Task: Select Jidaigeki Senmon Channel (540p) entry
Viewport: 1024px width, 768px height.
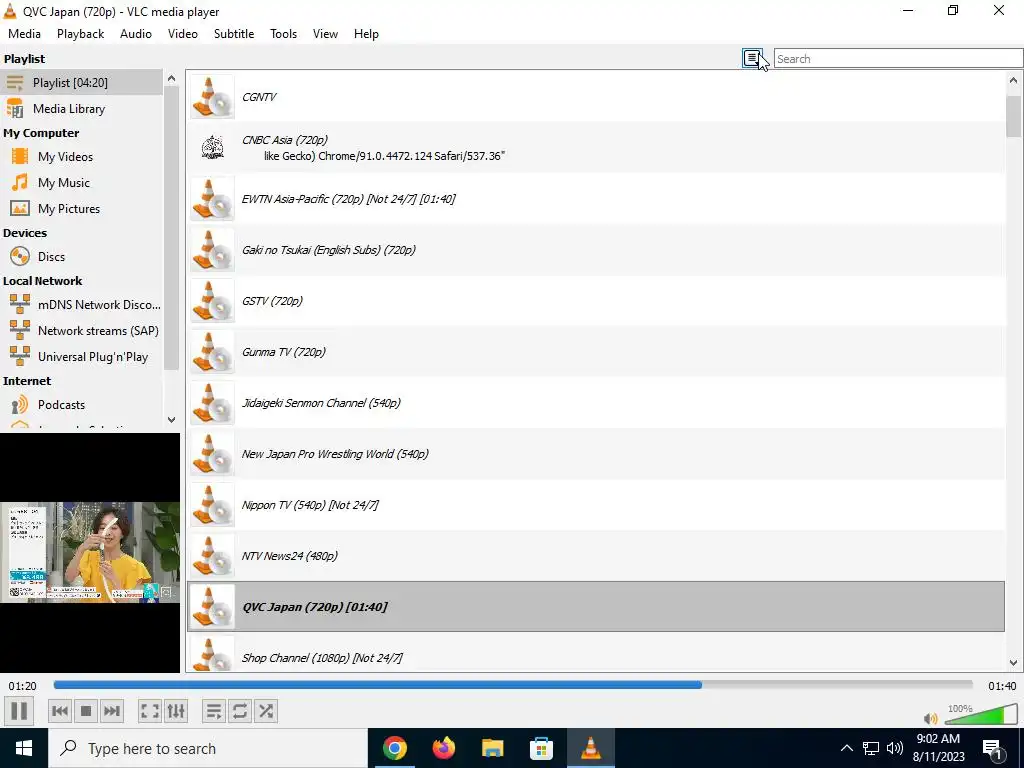Action: click(x=596, y=402)
